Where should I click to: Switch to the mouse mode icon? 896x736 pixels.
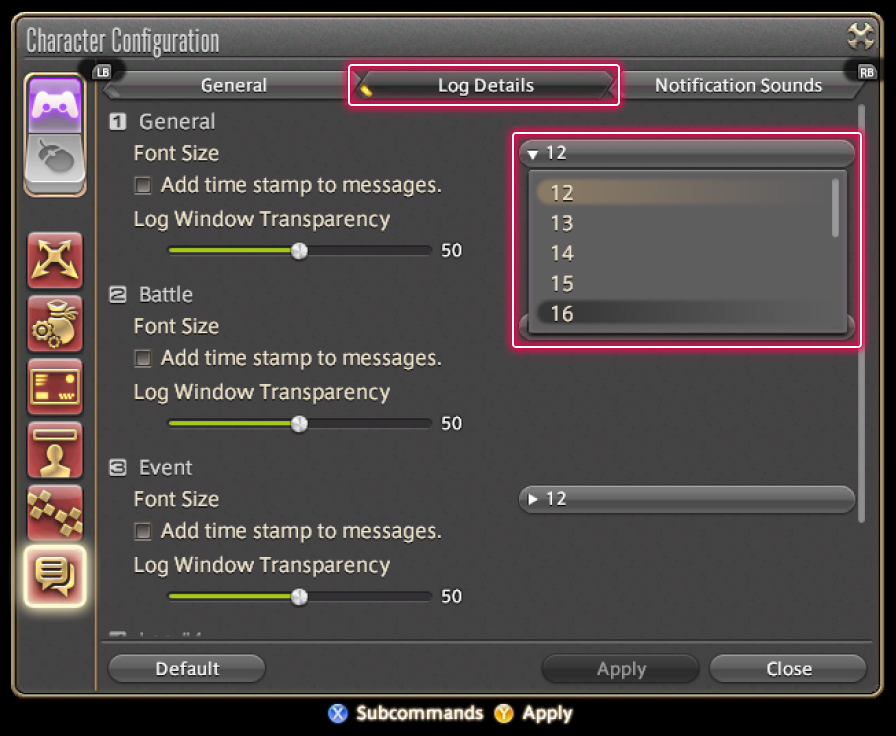pos(55,162)
